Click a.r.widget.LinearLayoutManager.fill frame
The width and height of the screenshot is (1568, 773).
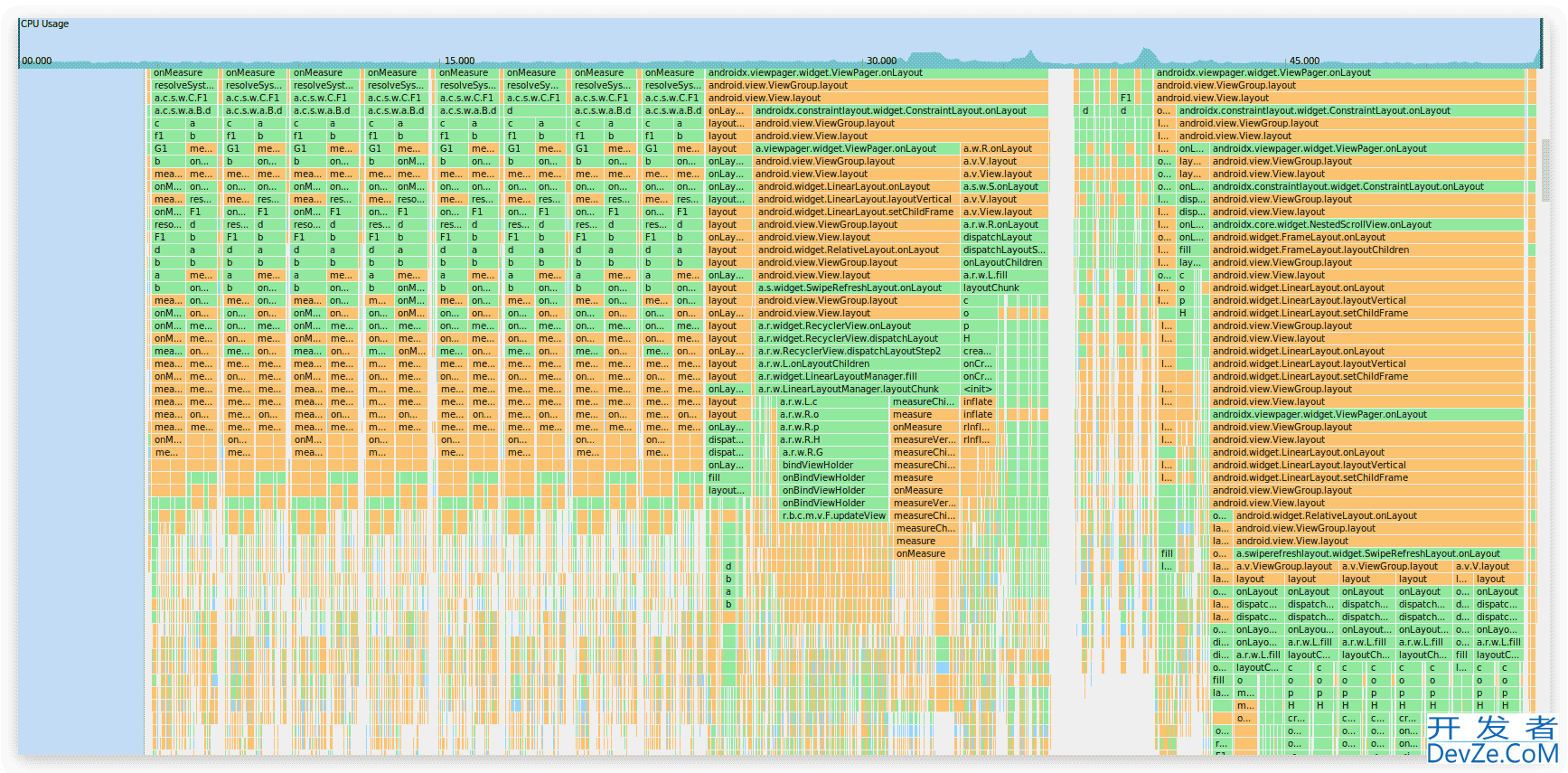[x=856, y=376]
